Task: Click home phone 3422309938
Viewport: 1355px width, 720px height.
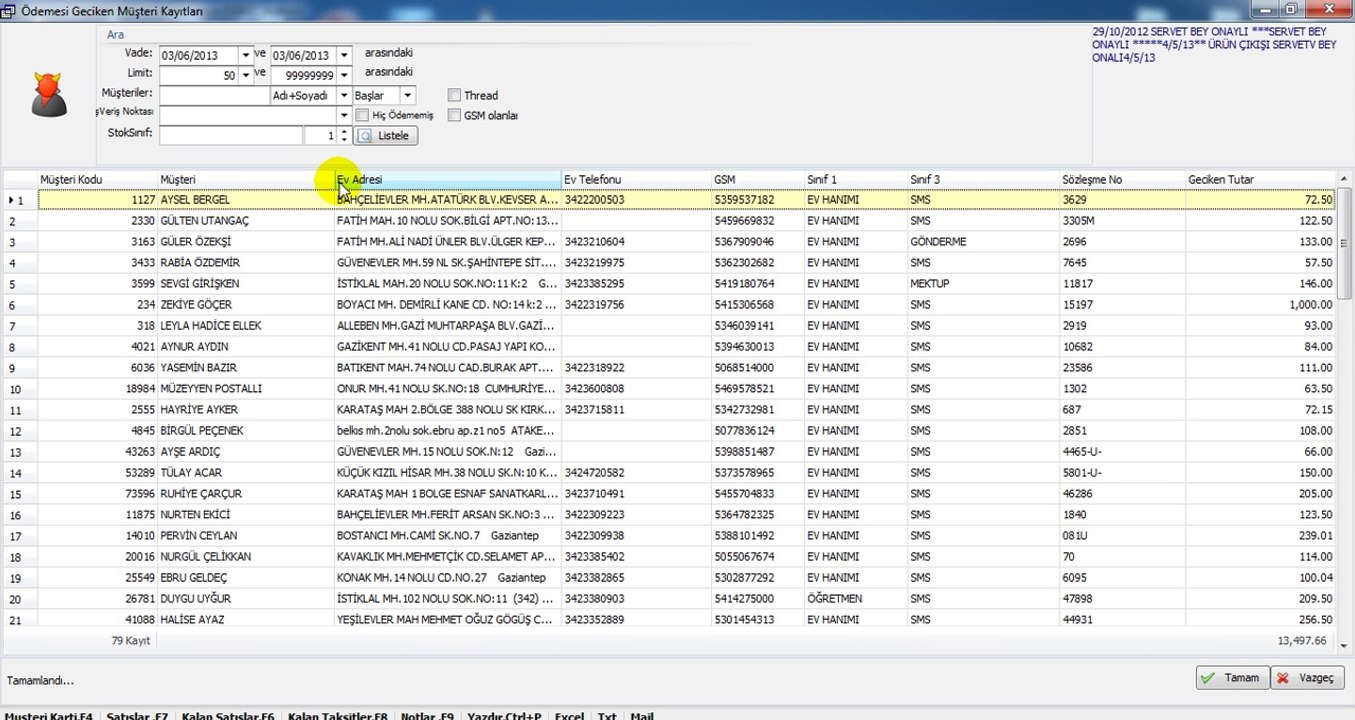Action: click(x=594, y=536)
